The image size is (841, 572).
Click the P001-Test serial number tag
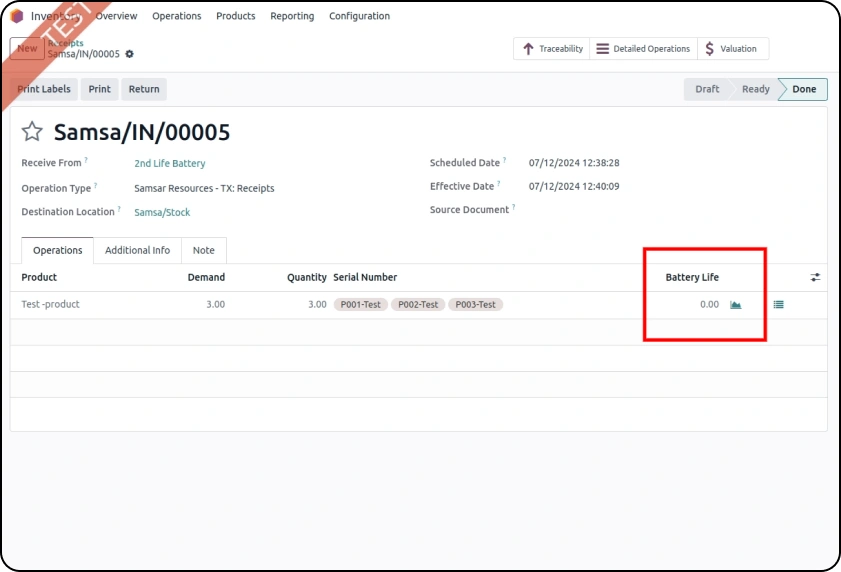360,304
